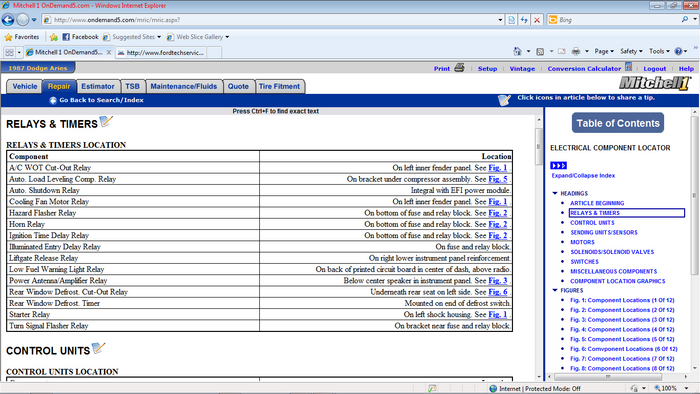This screenshot has width=700, height=394.
Task: Switch to the fordtechservice browser tab
Action: click(x=161, y=53)
